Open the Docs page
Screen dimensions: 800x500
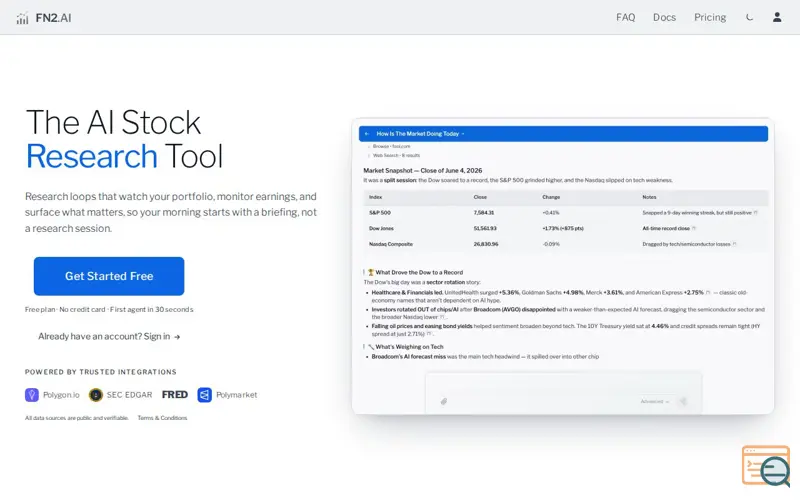click(664, 17)
